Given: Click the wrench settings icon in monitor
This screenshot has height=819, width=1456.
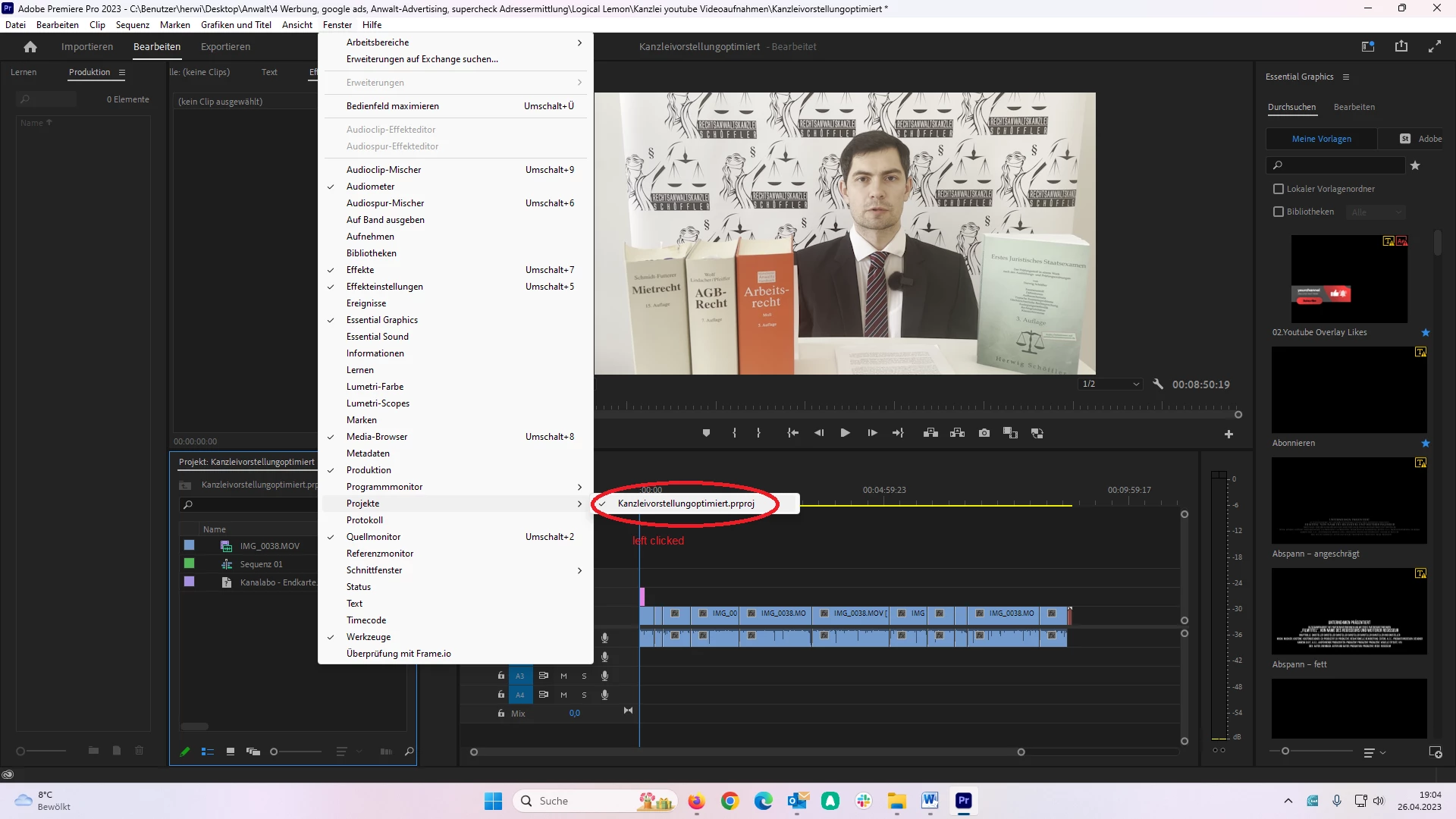Looking at the screenshot, I should pos(1158,384).
